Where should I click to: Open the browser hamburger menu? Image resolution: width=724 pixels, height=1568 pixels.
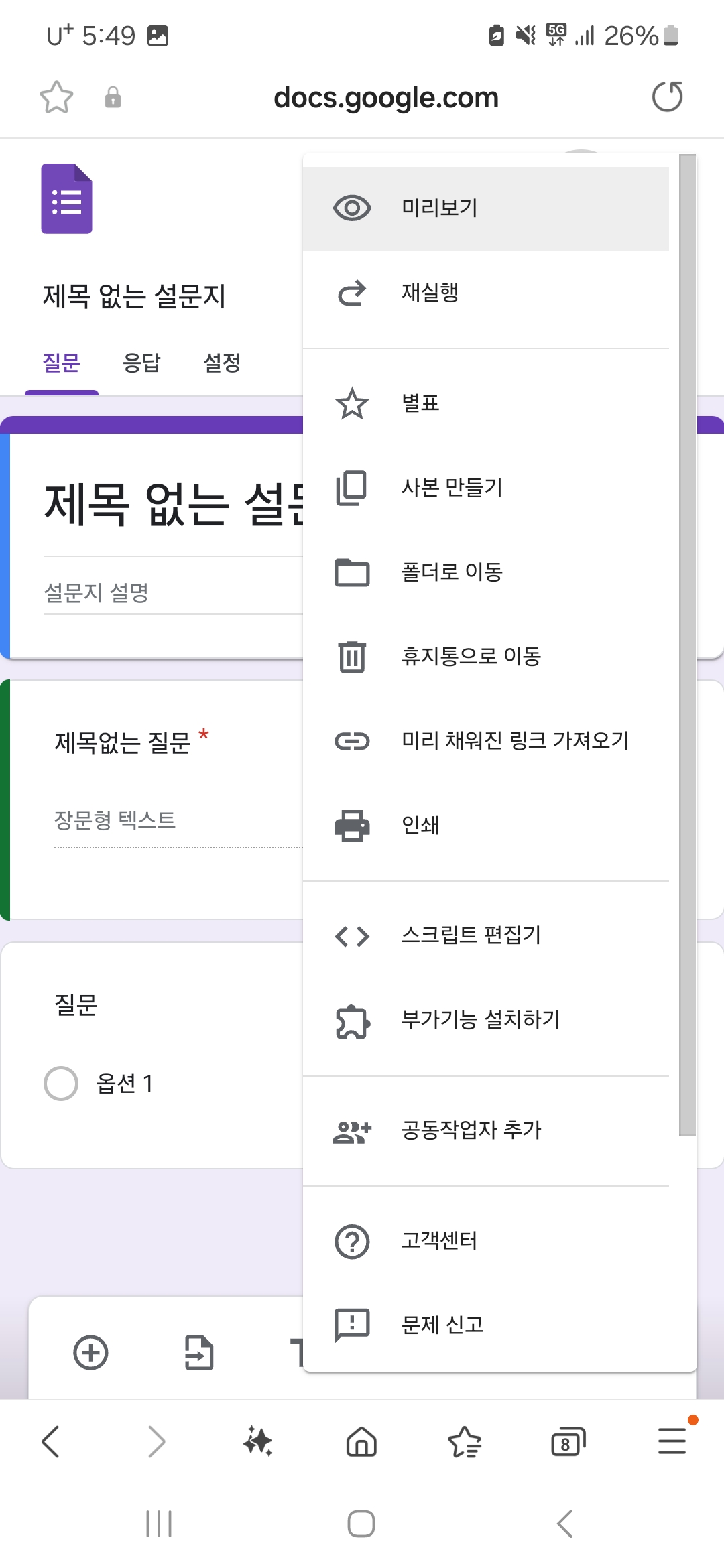[672, 1441]
